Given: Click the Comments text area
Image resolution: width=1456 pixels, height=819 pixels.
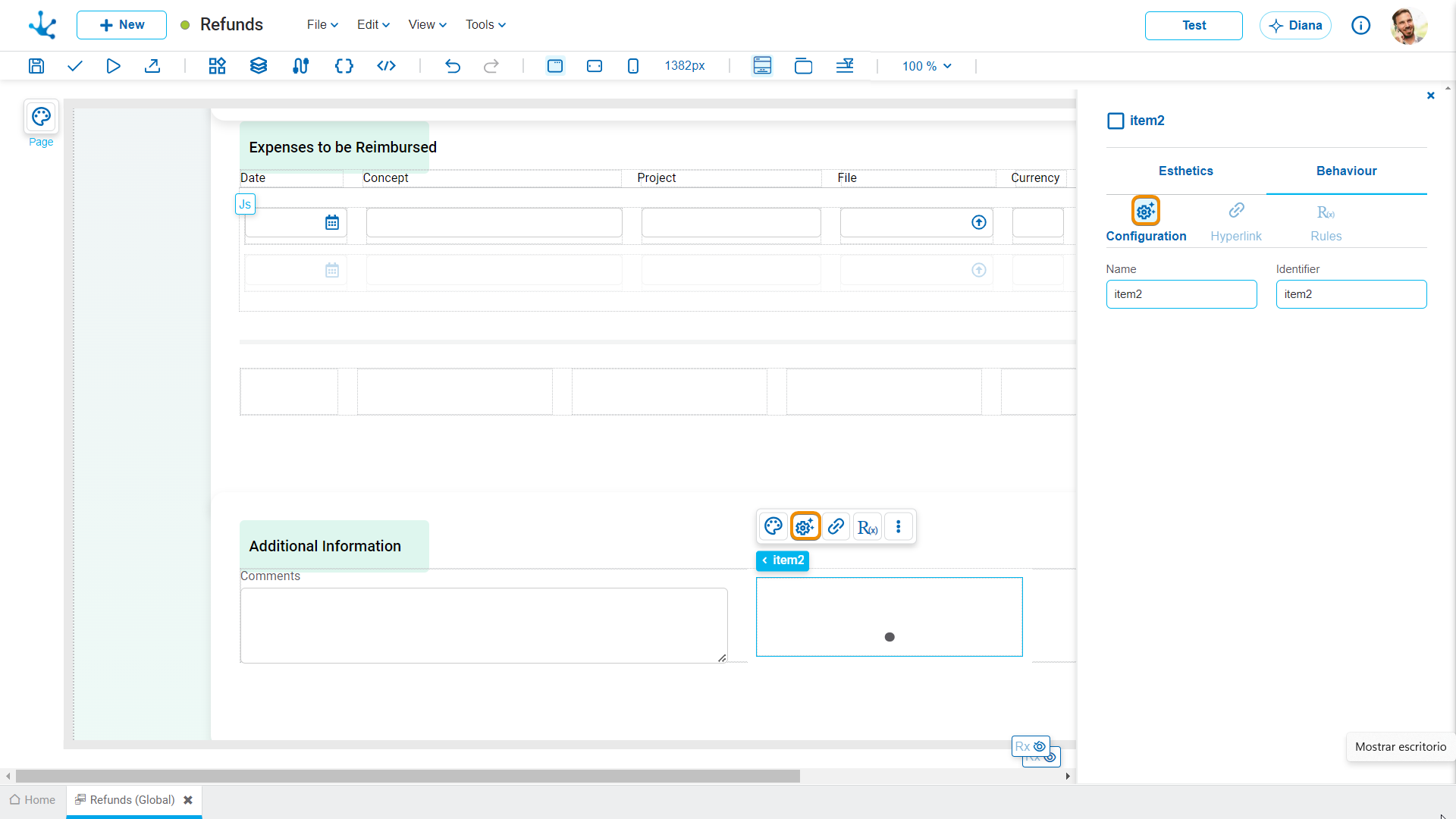Looking at the screenshot, I should click(484, 626).
